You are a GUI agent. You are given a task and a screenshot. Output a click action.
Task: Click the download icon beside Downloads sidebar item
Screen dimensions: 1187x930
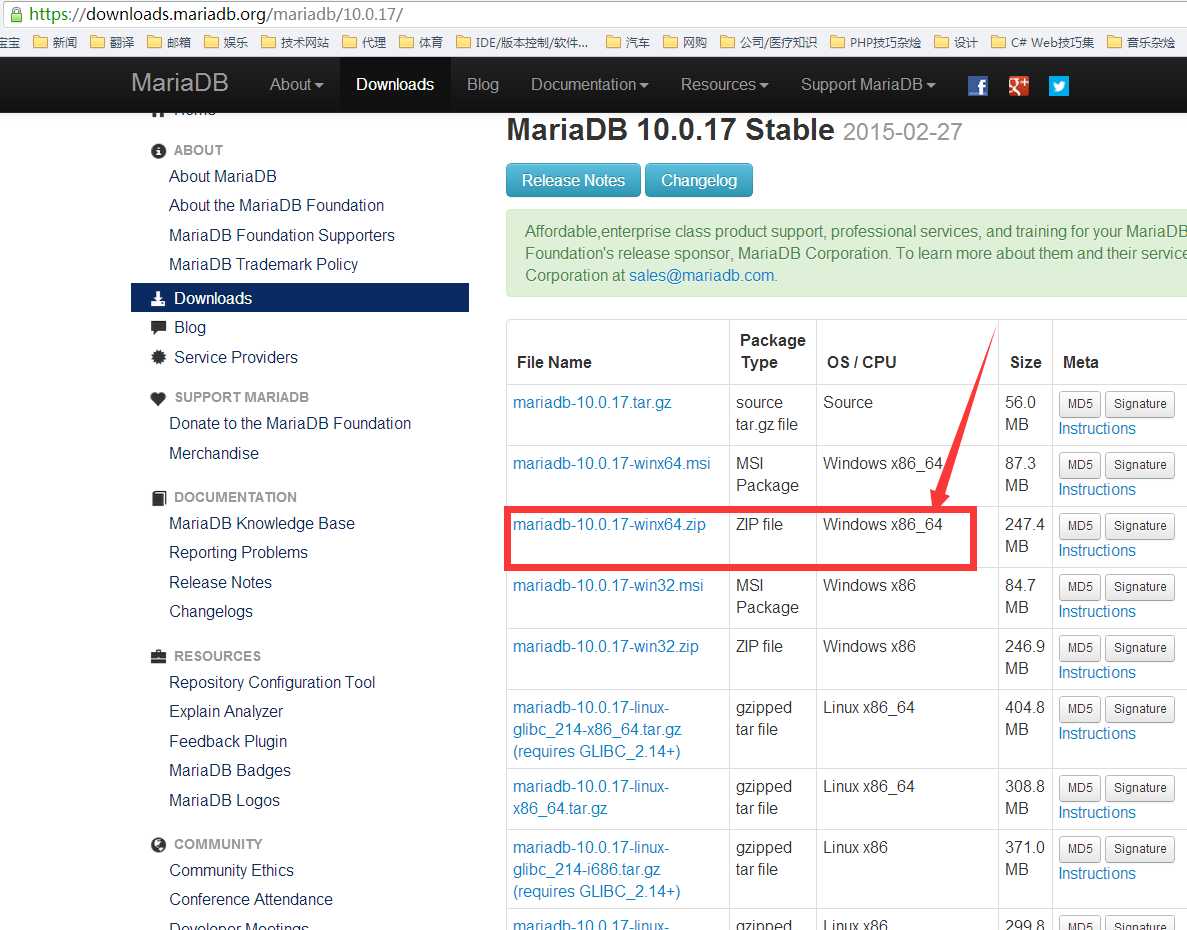pos(157,298)
